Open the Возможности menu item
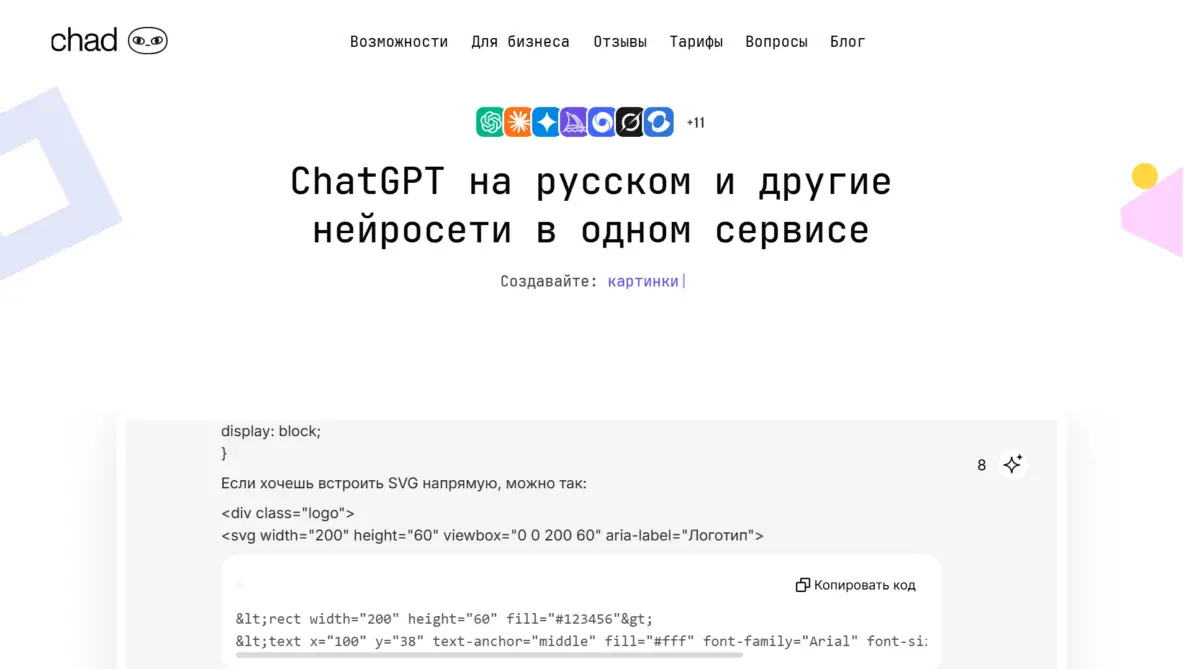Image resolution: width=1184 pixels, height=669 pixels. pos(399,42)
